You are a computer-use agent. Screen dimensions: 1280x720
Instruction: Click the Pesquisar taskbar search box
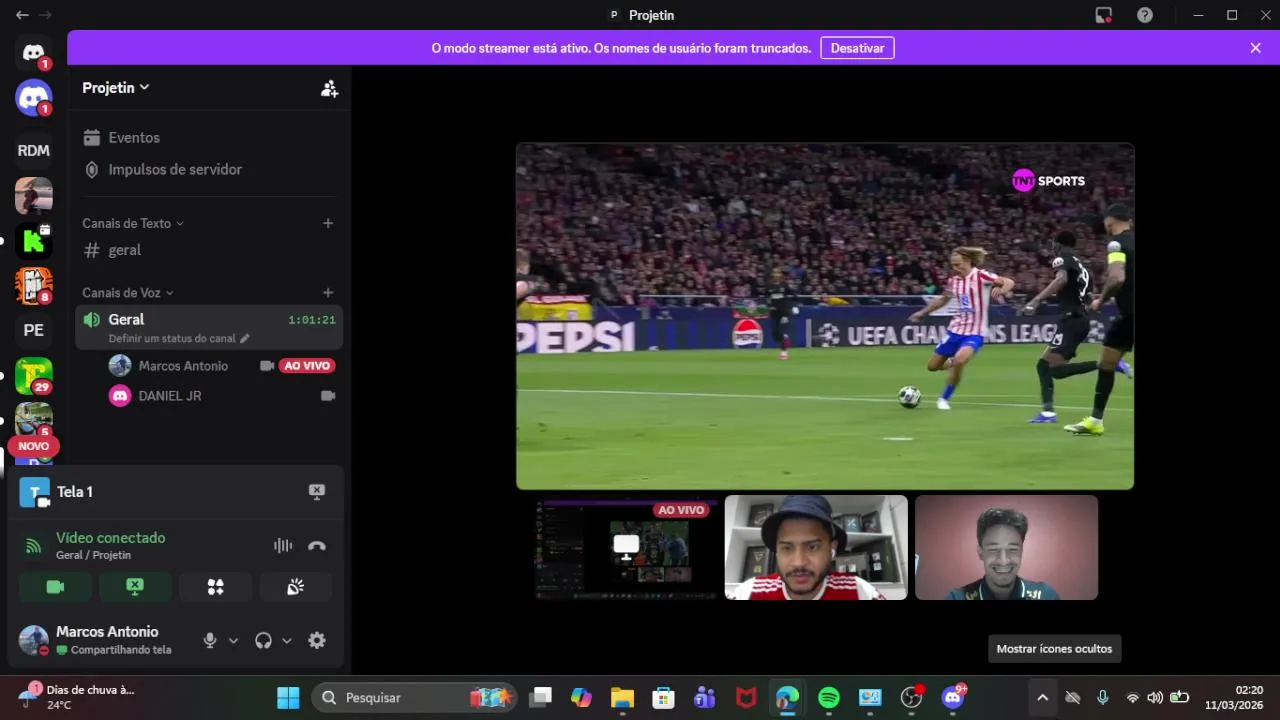(416, 698)
